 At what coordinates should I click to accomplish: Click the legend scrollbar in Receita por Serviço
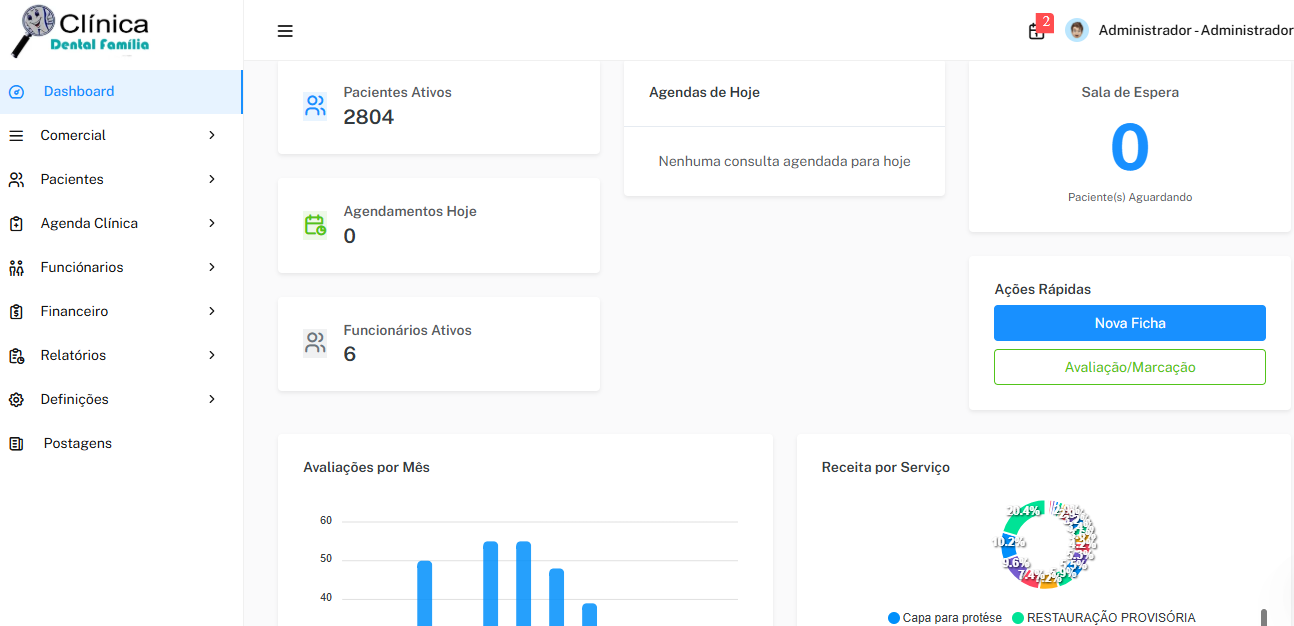pyautogui.click(x=1264, y=617)
